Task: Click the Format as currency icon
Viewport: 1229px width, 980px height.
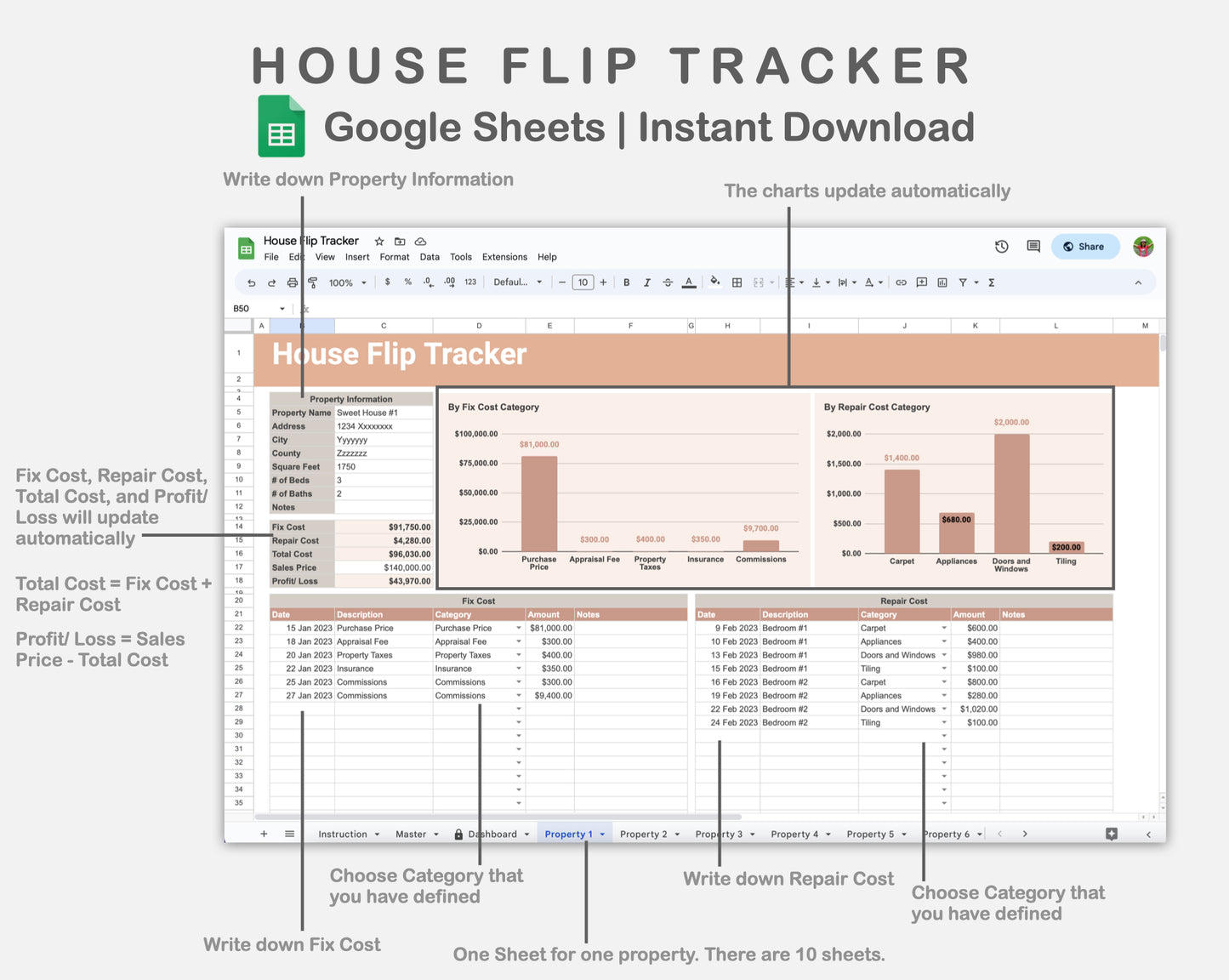Action: 388,282
